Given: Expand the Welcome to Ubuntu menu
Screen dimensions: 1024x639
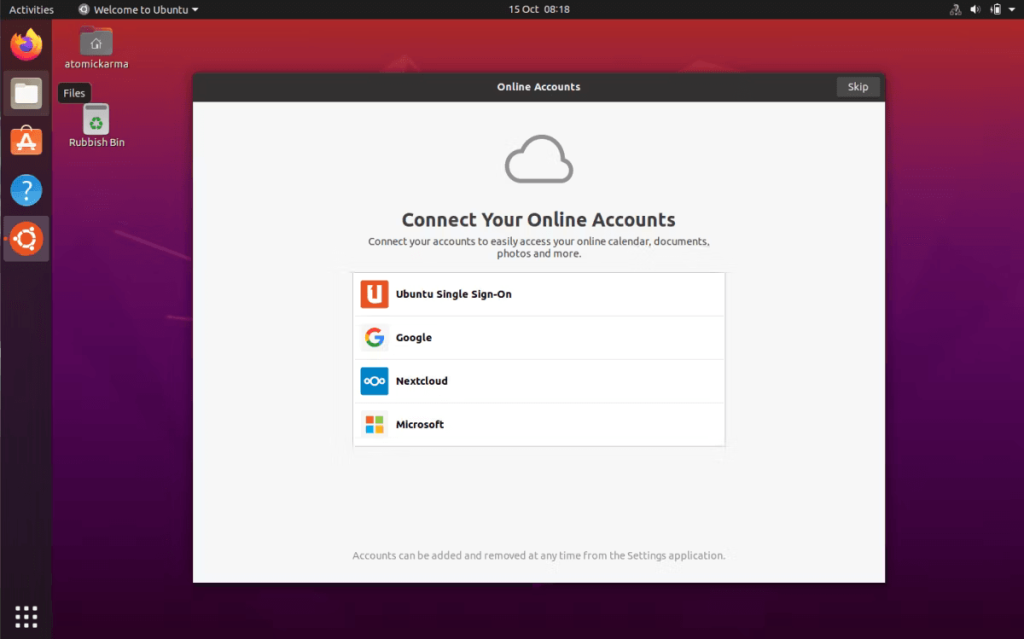Looking at the screenshot, I should pyautogui.click(x=136, y=9).
